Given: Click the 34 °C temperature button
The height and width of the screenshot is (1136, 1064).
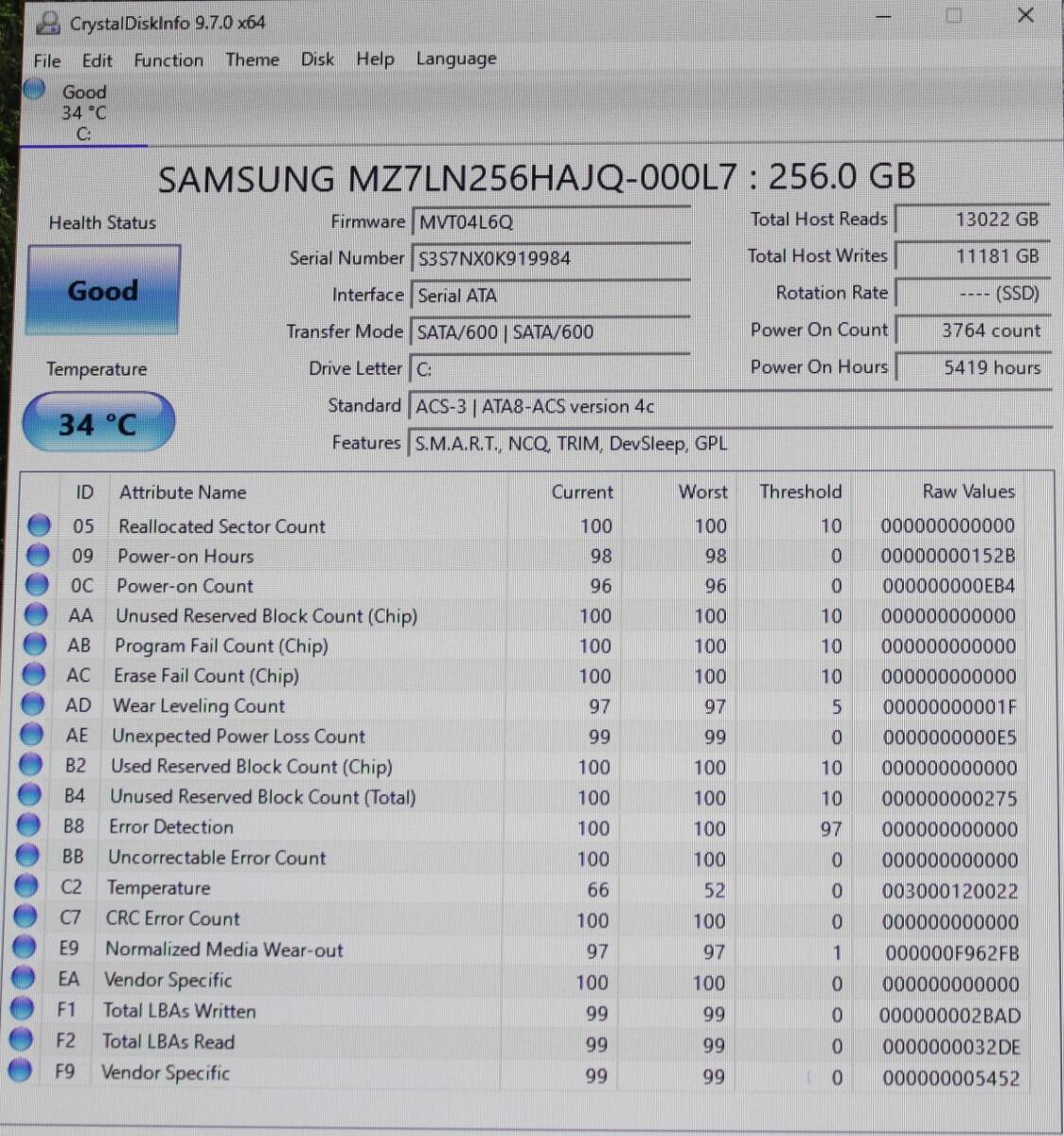Looking at the screenshot, I should (98, 422).
